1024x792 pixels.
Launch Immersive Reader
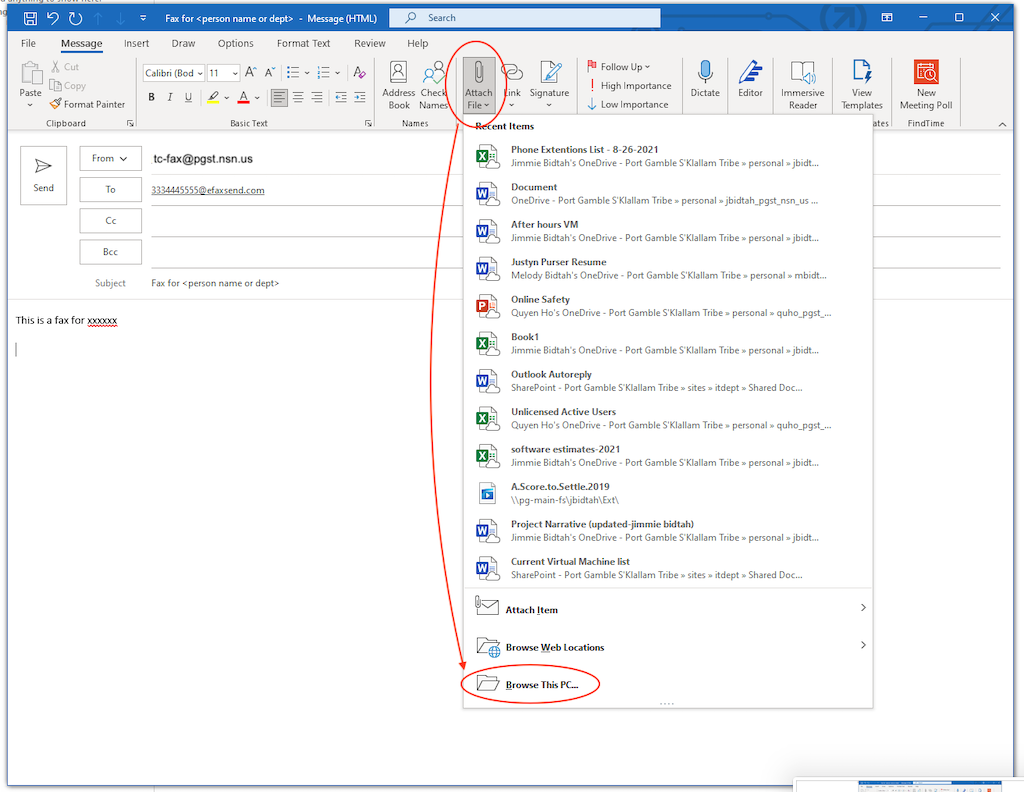803,85
